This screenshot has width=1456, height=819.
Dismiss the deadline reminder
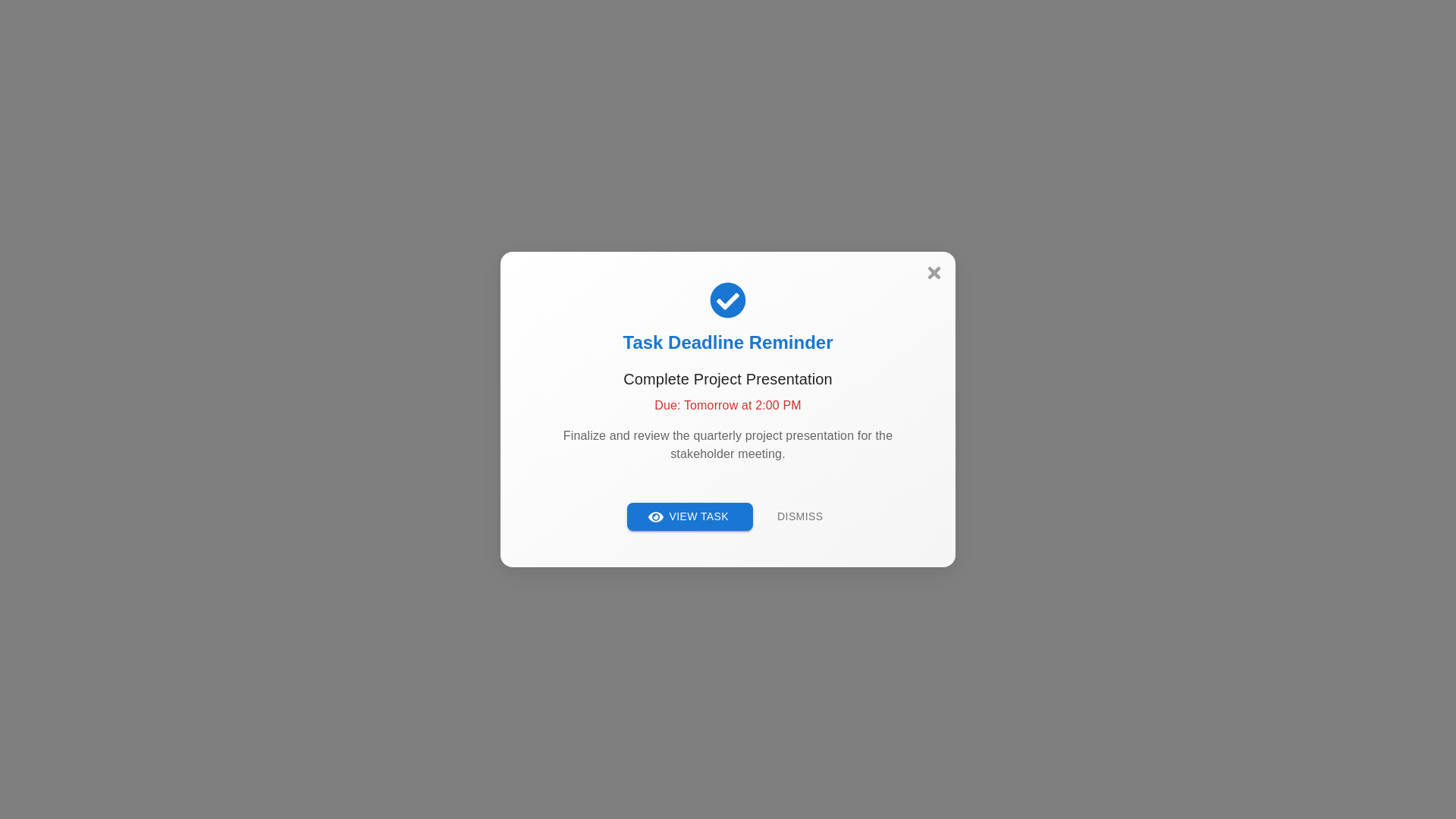coord(800,516)
